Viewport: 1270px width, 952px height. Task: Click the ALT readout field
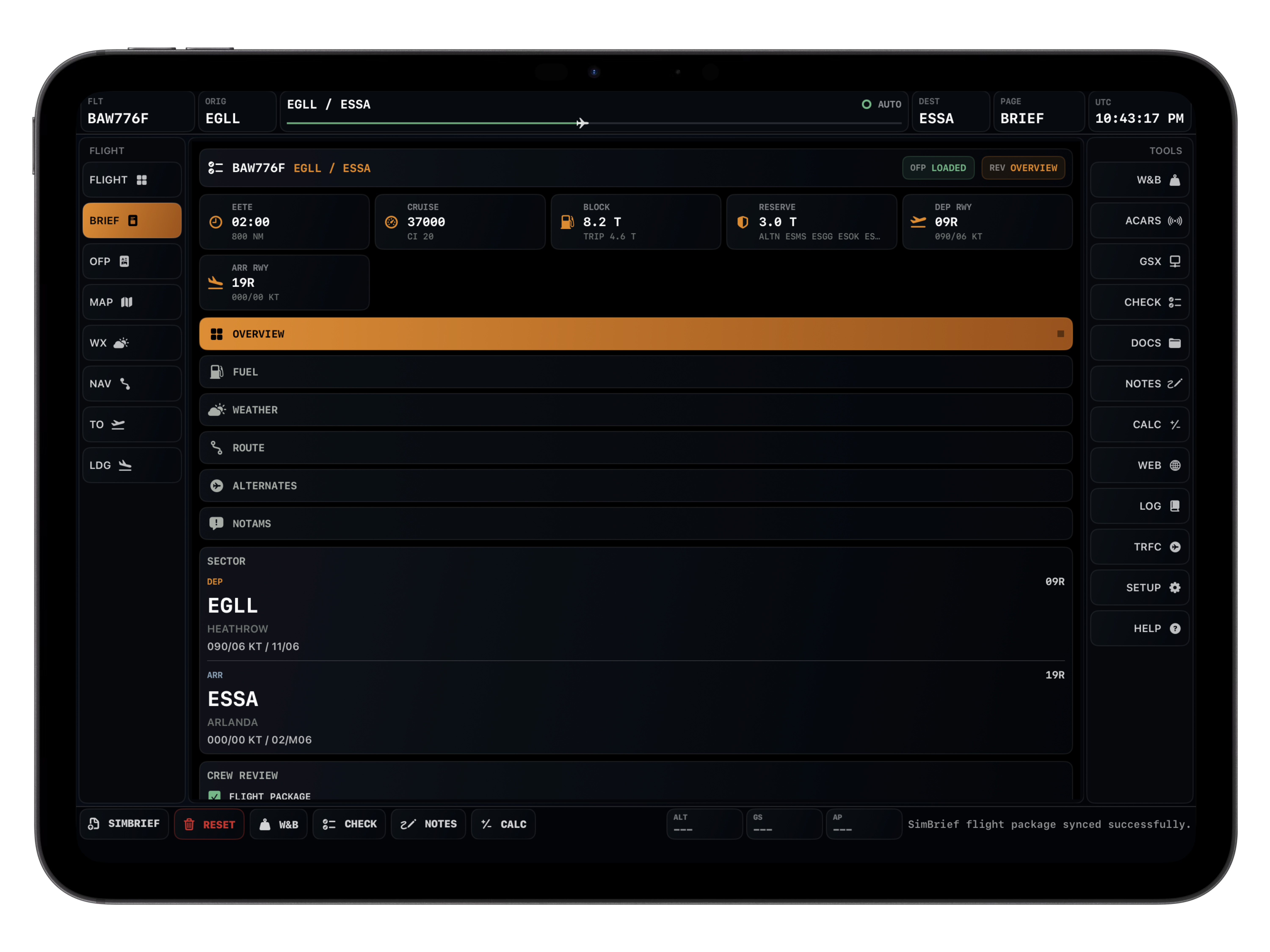tap(704, 824)
